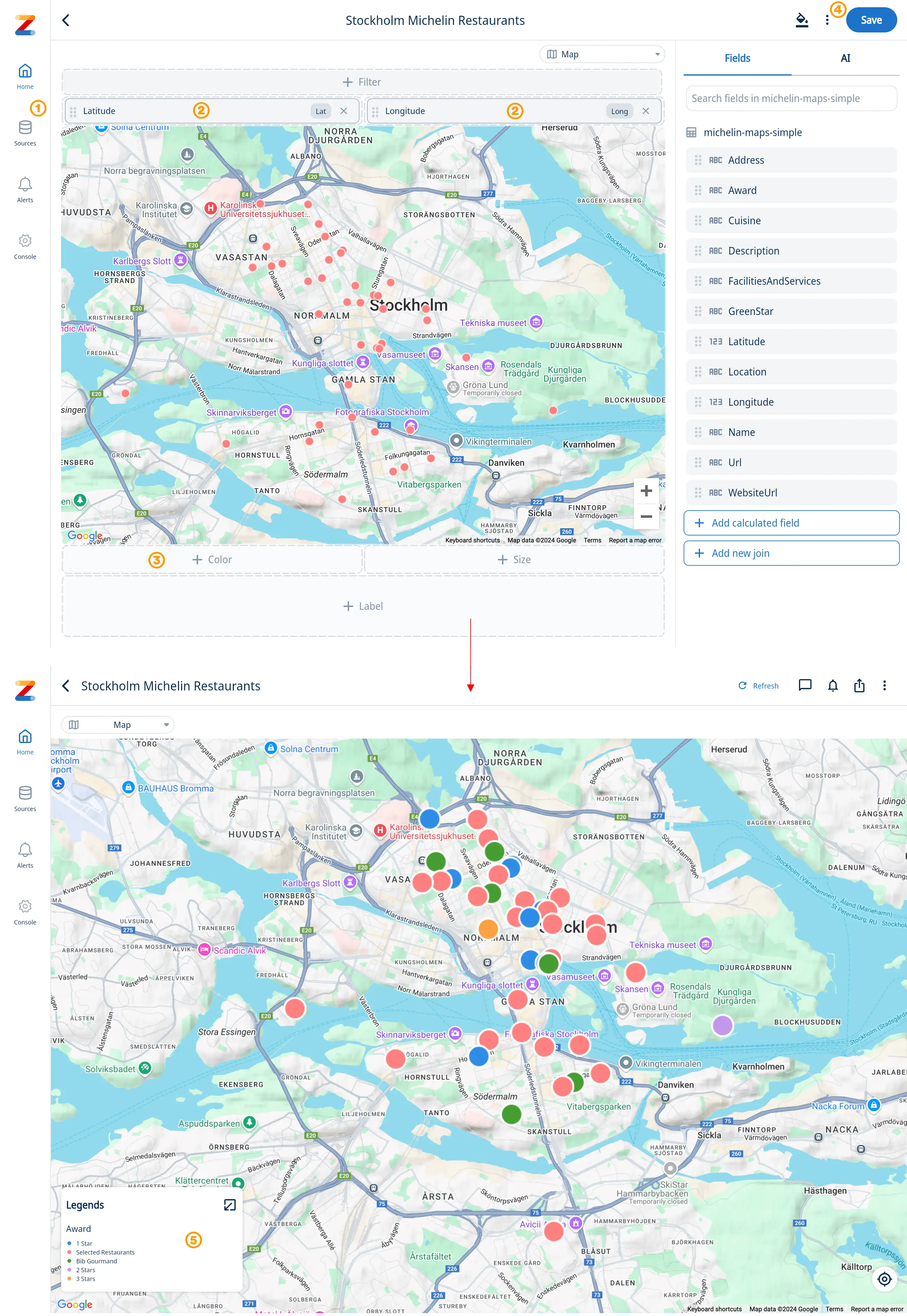
Task: Zoom in on the editor map
Action: [646, 491]
